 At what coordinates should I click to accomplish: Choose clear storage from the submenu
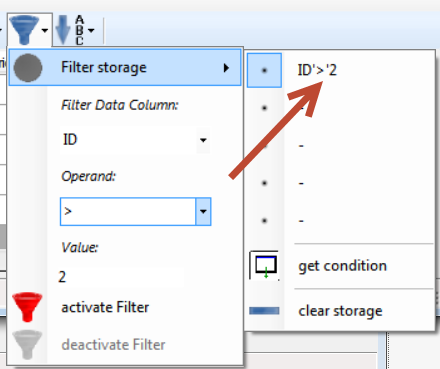coord(340,311)
